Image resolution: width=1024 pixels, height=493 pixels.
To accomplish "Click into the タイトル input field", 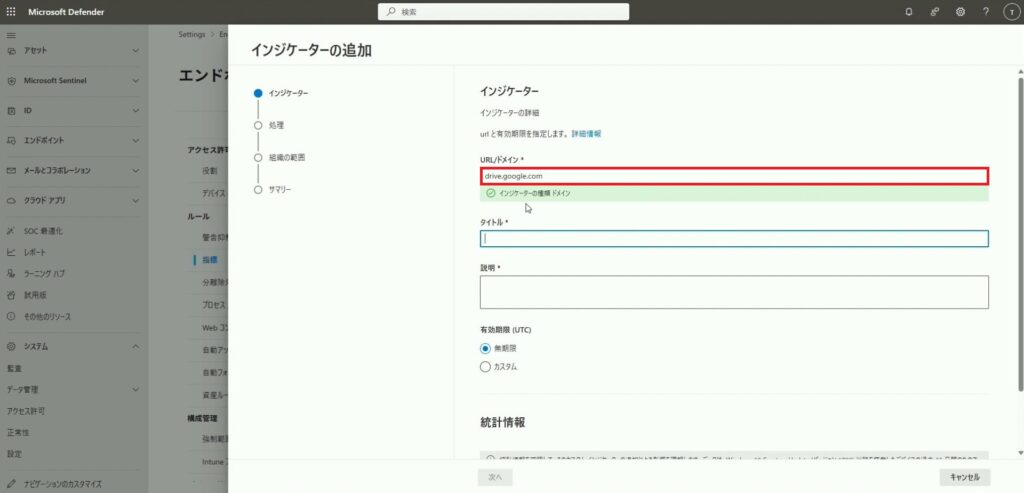I will point(734,239).
